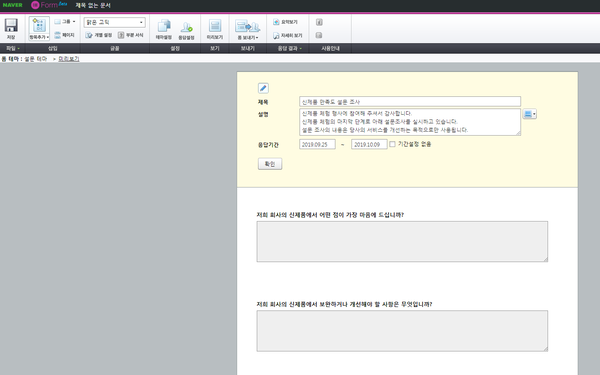Click the 확인 confirm button
This screenshot has height=375, width=600.
tap(270, 164)
